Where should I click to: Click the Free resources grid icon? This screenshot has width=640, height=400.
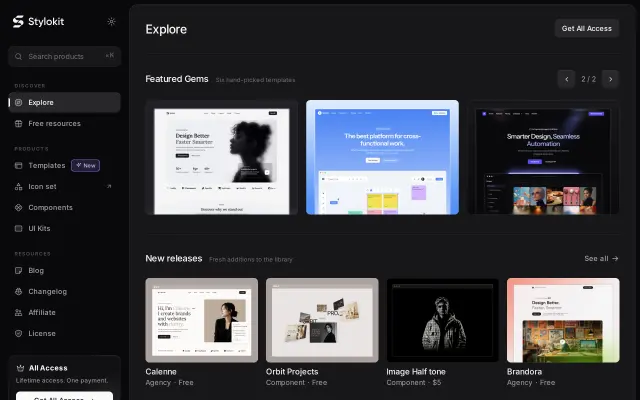click(18, 123)
